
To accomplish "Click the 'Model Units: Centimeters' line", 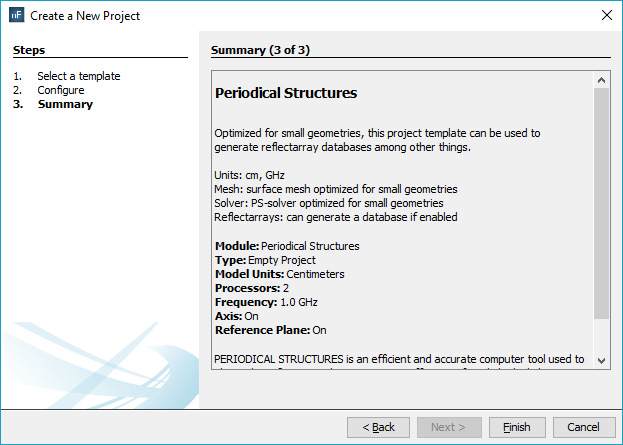I will click(280, 274).
